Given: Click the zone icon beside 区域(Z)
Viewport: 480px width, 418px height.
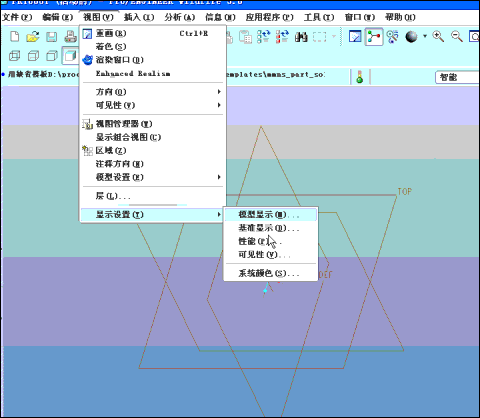Looking at the screenshot, I should (x=87, y=151).
